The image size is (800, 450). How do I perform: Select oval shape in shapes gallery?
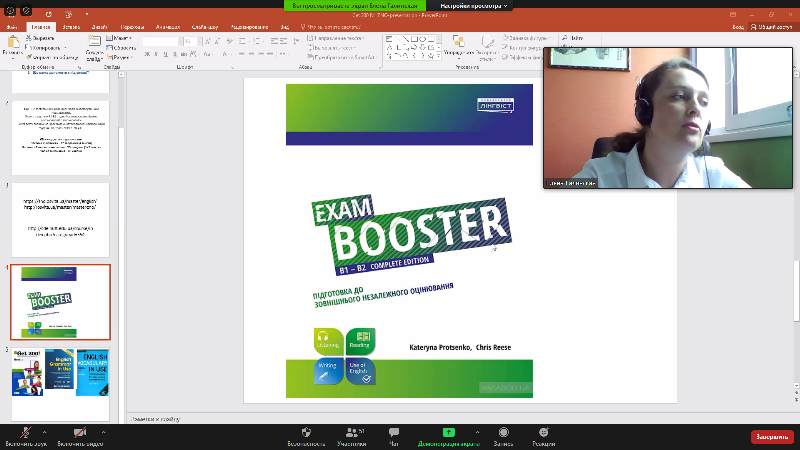423,39
